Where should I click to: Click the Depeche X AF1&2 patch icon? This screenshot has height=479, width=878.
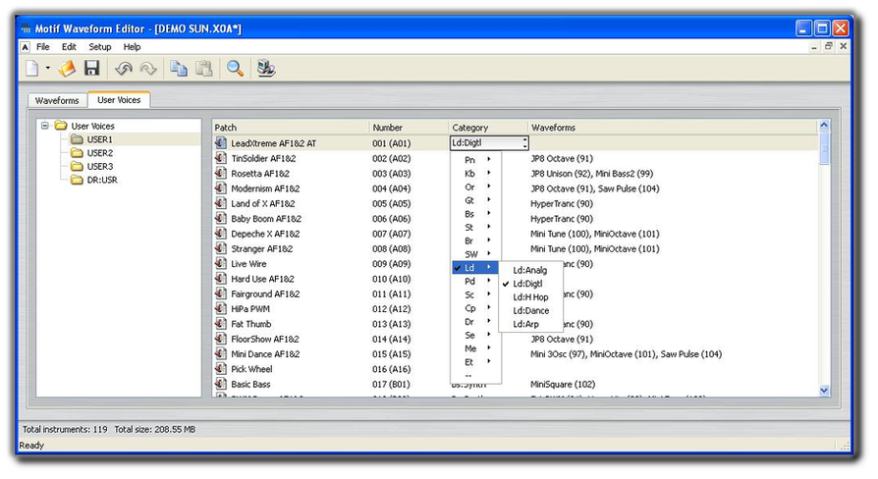[221, 234]
